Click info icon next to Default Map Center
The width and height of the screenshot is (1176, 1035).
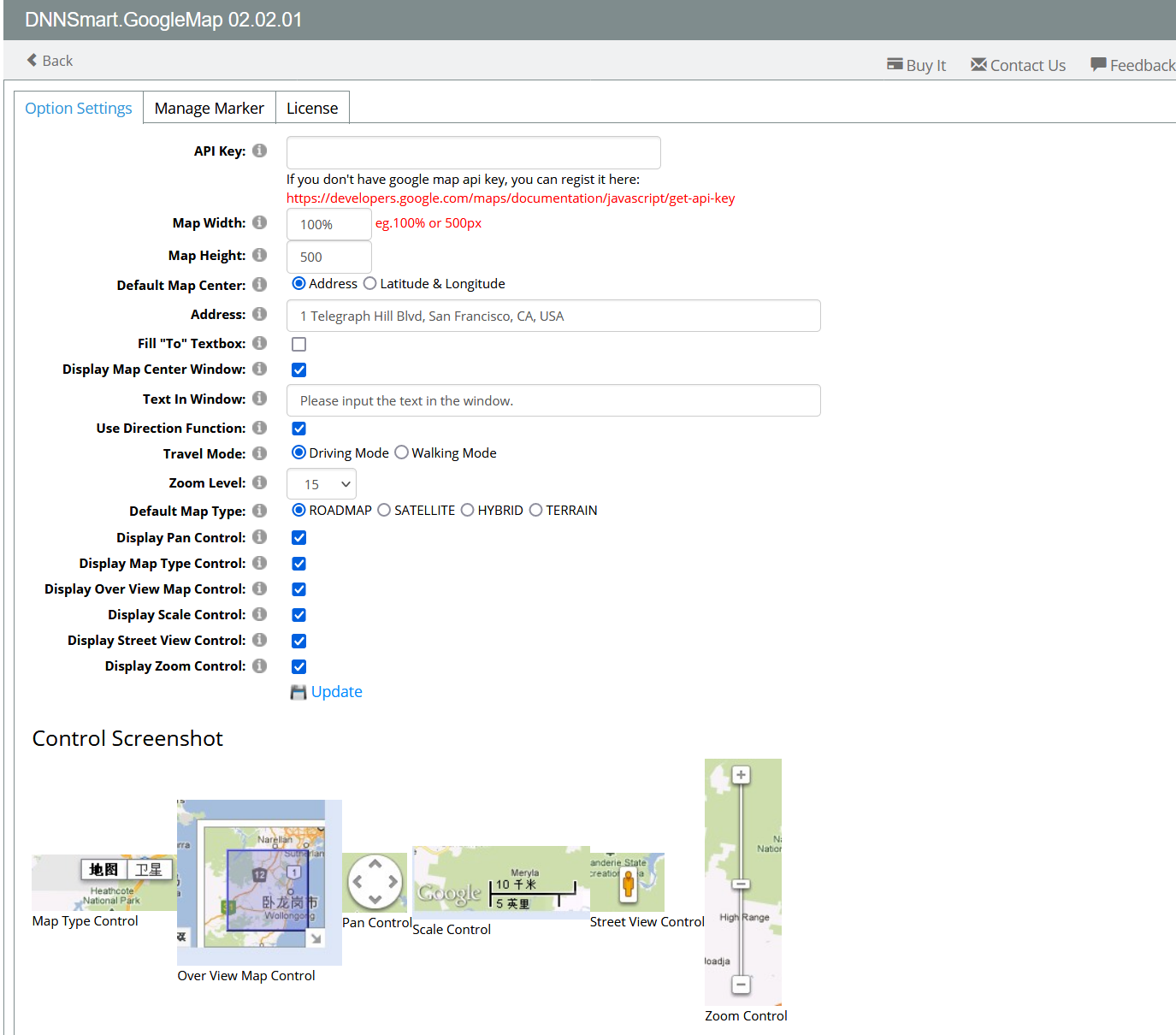coord(260,285)
